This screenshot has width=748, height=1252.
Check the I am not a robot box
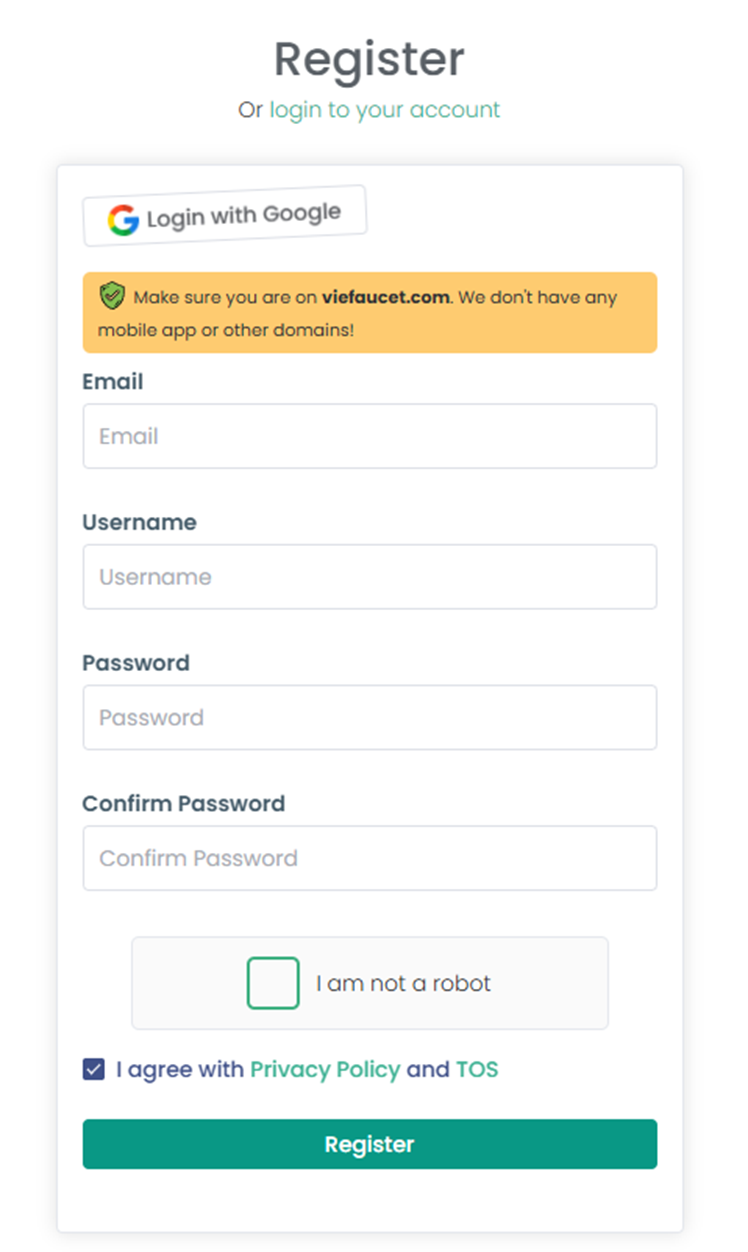coord(273,983)
